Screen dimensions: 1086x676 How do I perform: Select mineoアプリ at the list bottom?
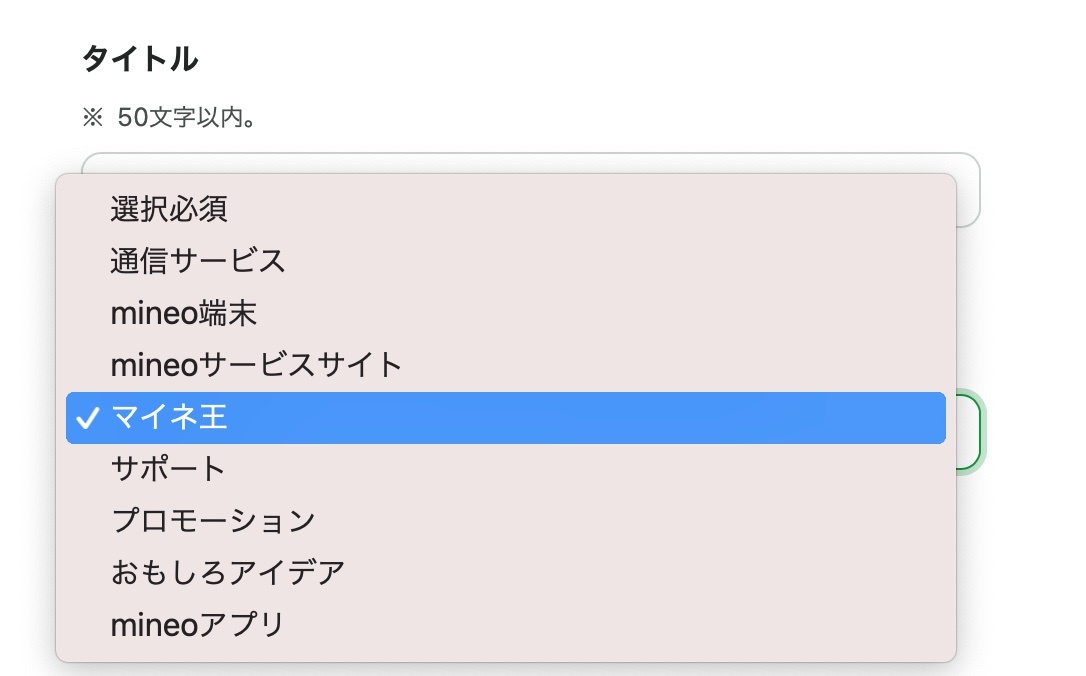[x=198, y=625]
